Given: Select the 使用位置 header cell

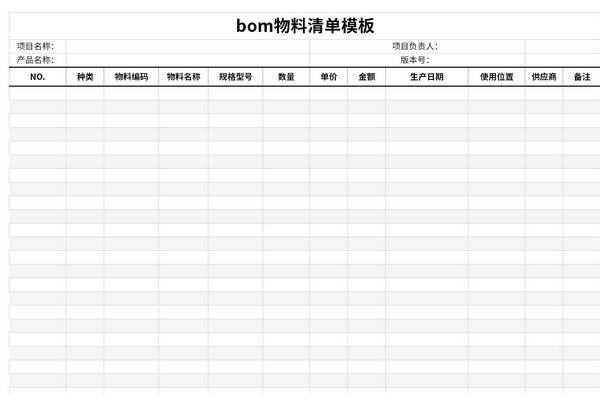Looking at the screenshot, I should [496, 77].
